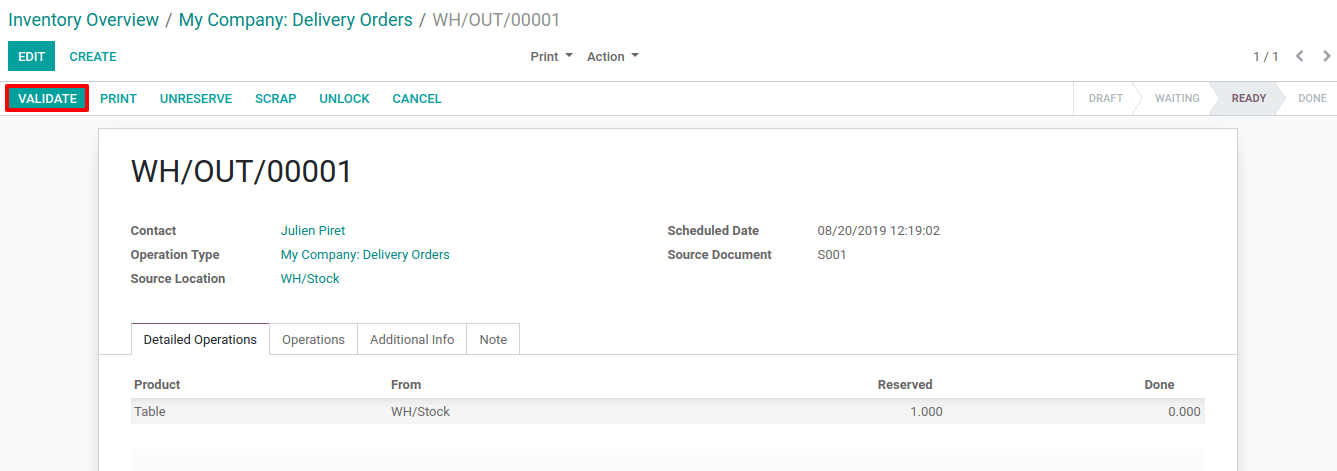Switch to the Operations tab

(313, 340)
